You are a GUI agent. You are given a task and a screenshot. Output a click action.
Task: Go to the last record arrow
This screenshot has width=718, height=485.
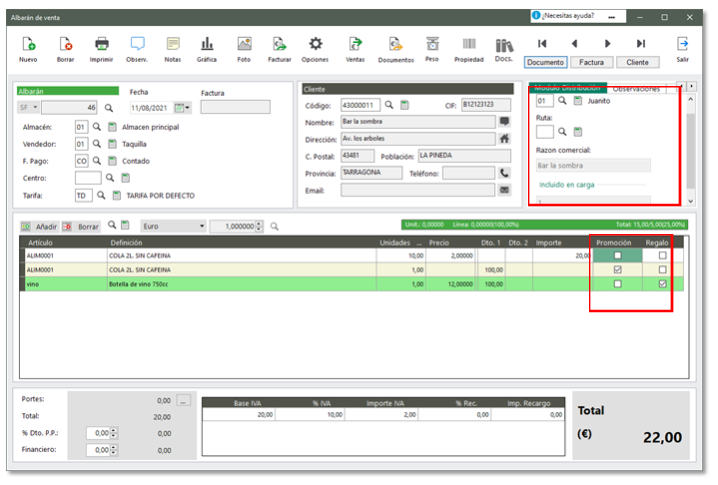[x=641, y=44]
